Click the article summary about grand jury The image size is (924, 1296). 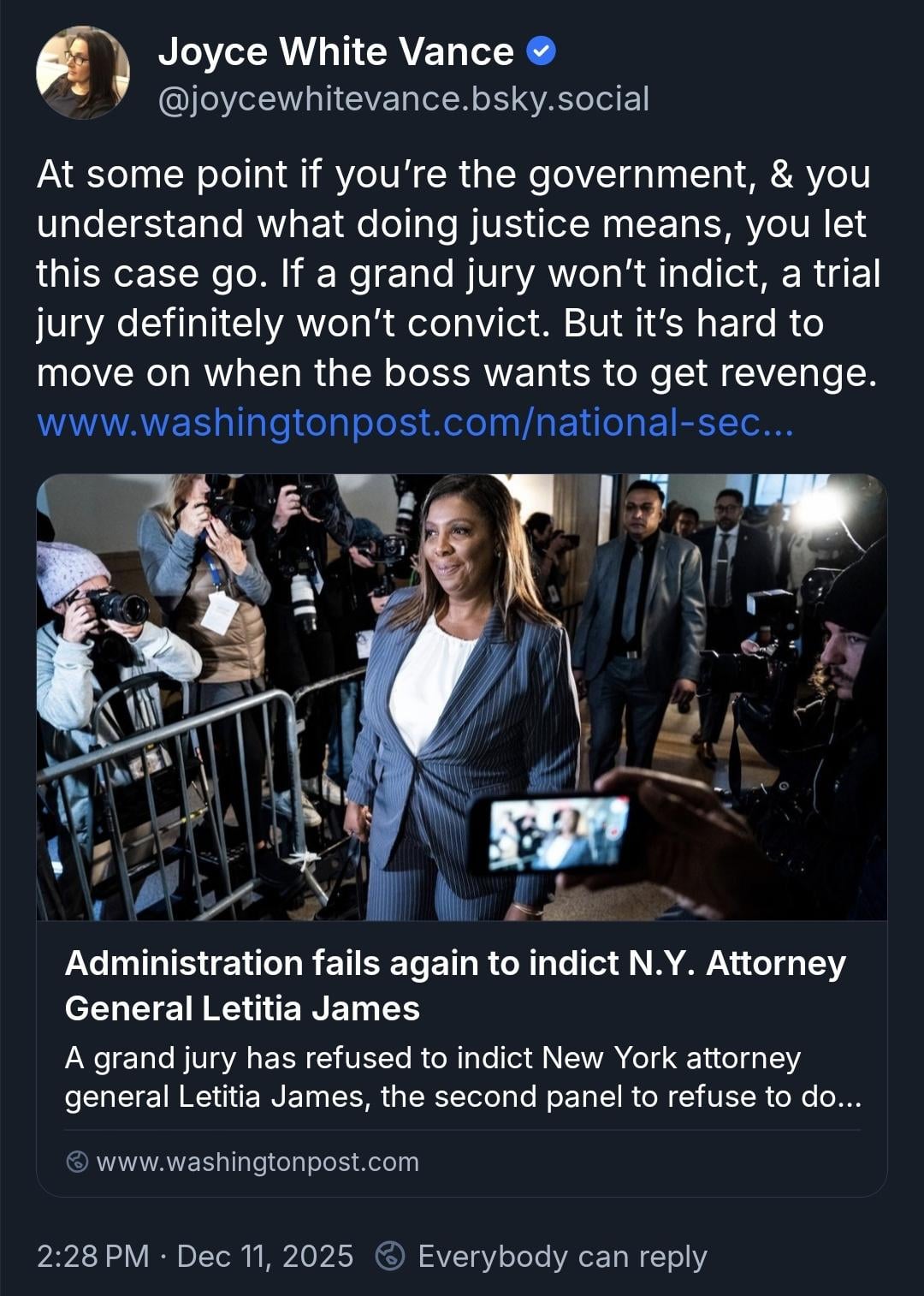pos(463,1077)
